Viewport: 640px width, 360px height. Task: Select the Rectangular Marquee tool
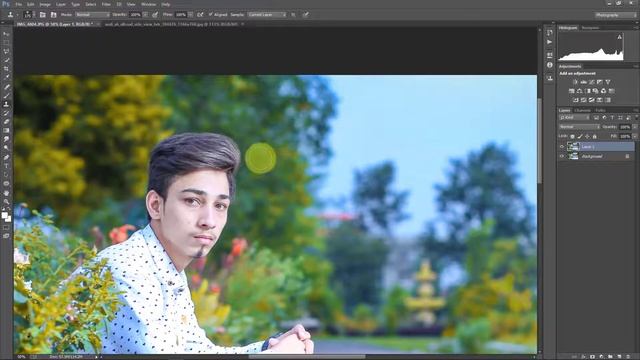coord(6,42)
